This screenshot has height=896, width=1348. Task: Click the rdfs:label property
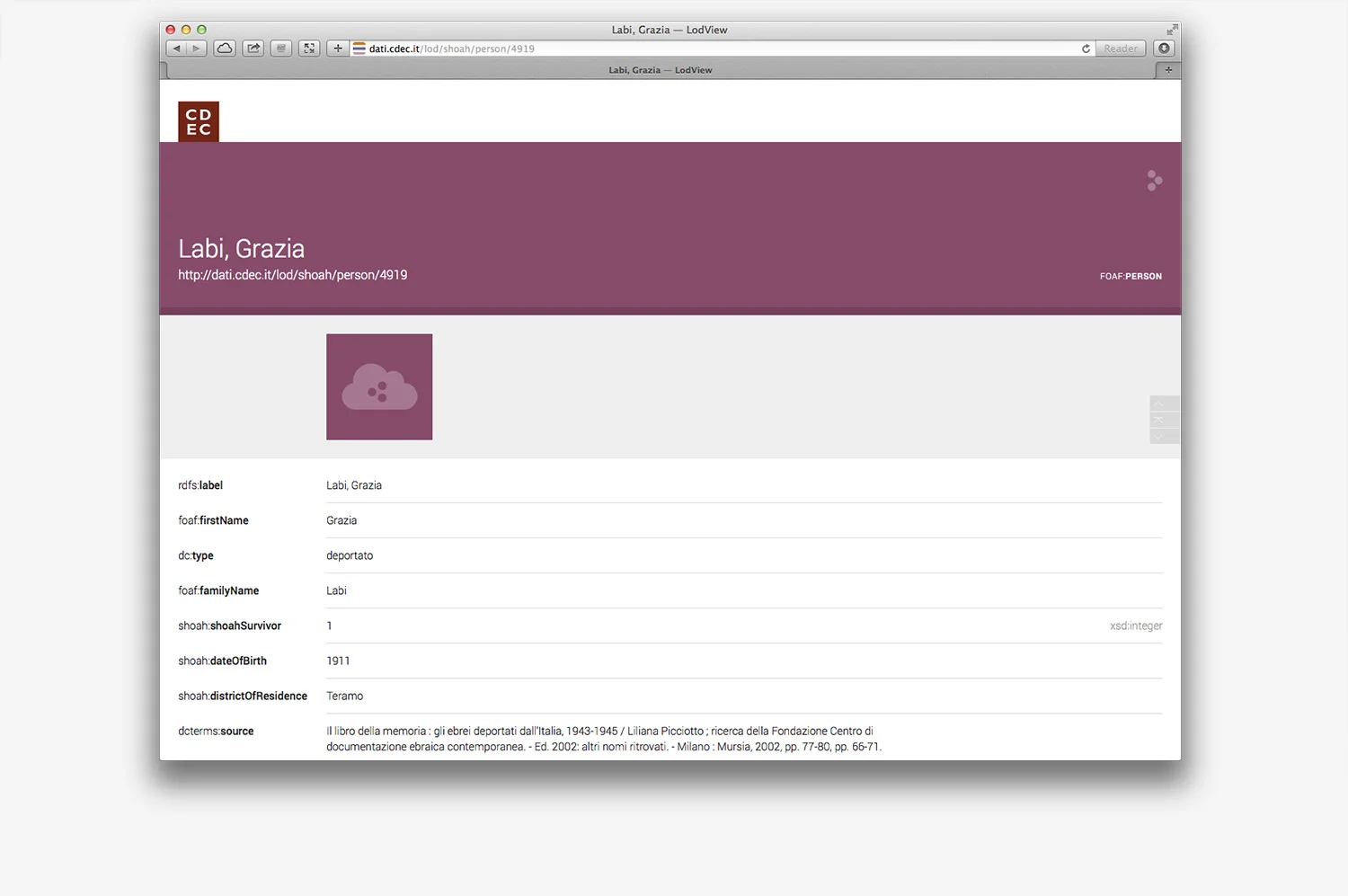(x=200, y=485)
